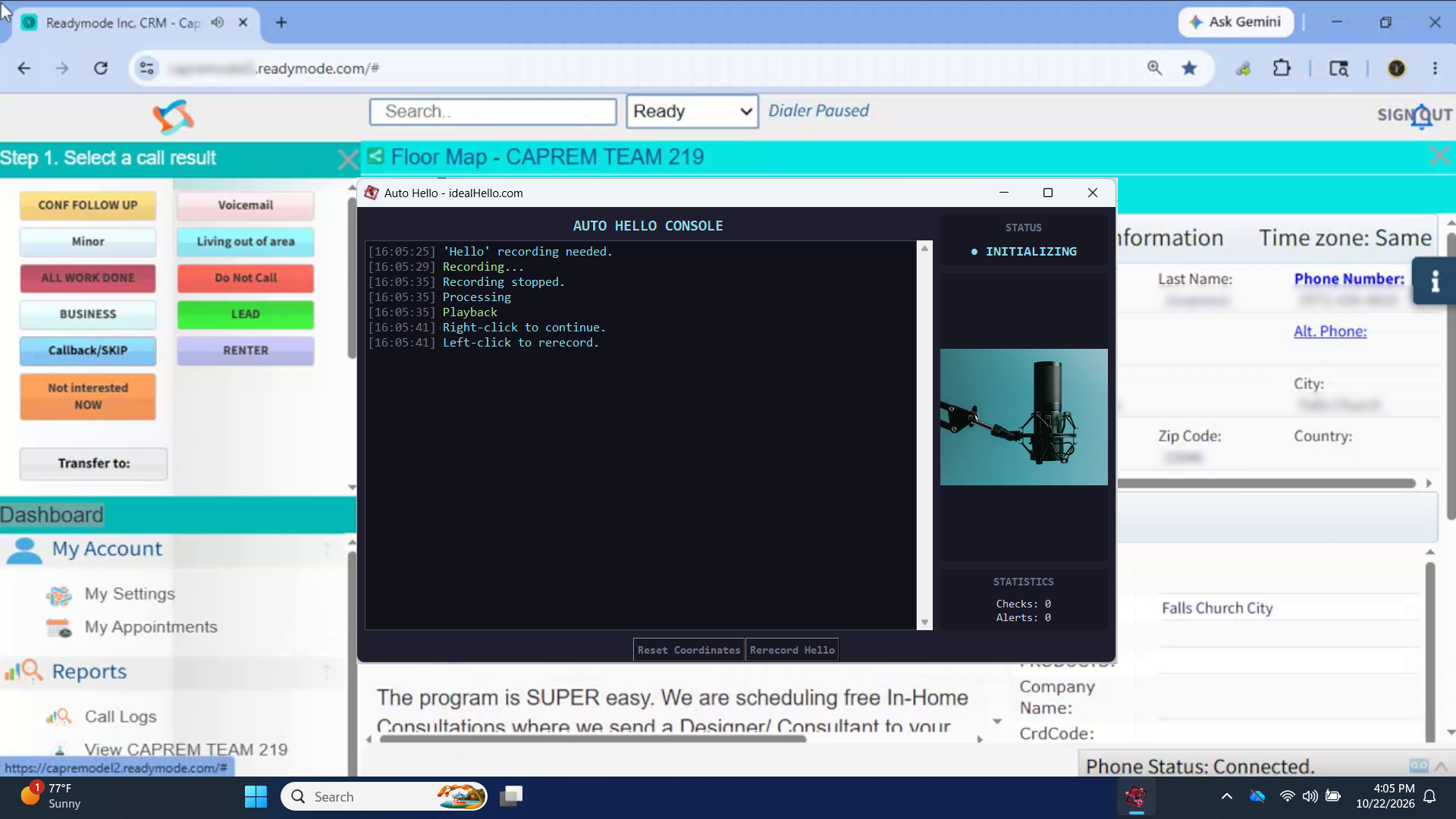This screenshot has height=819, width=1456.
Task: Select Do Not Call result
Action: (246, 278)
